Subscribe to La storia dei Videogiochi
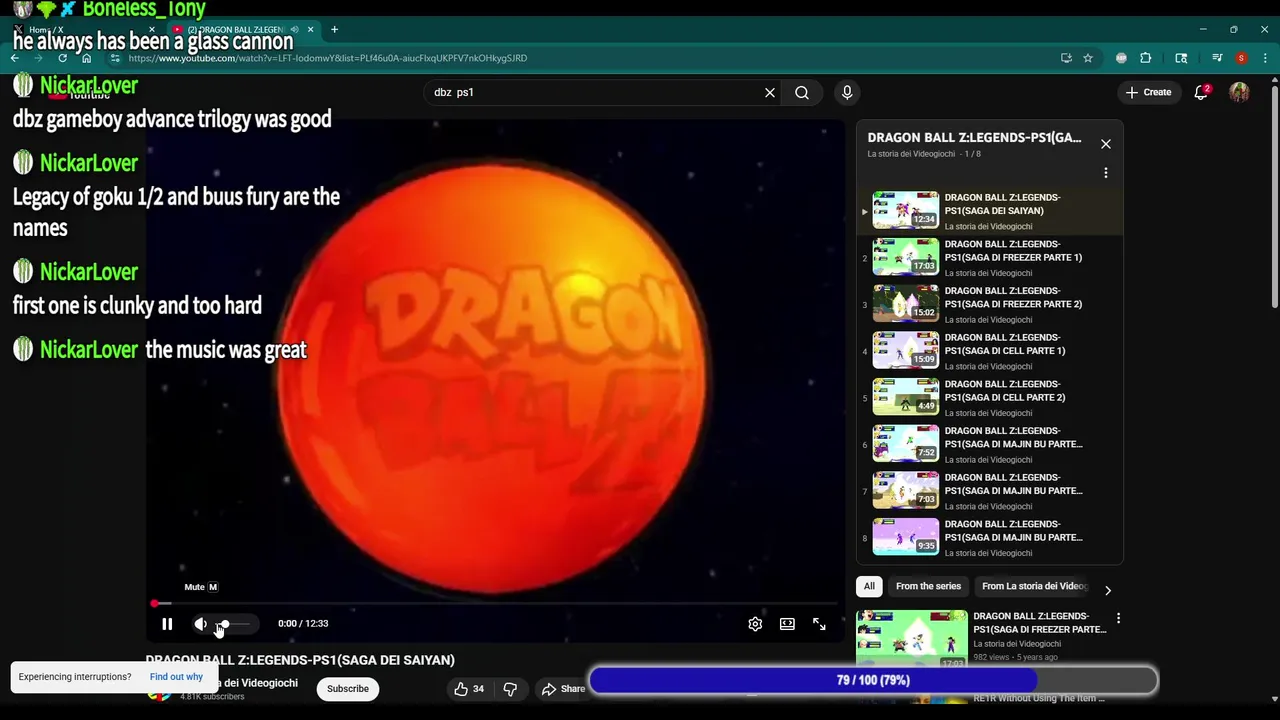 coord(348,689)
